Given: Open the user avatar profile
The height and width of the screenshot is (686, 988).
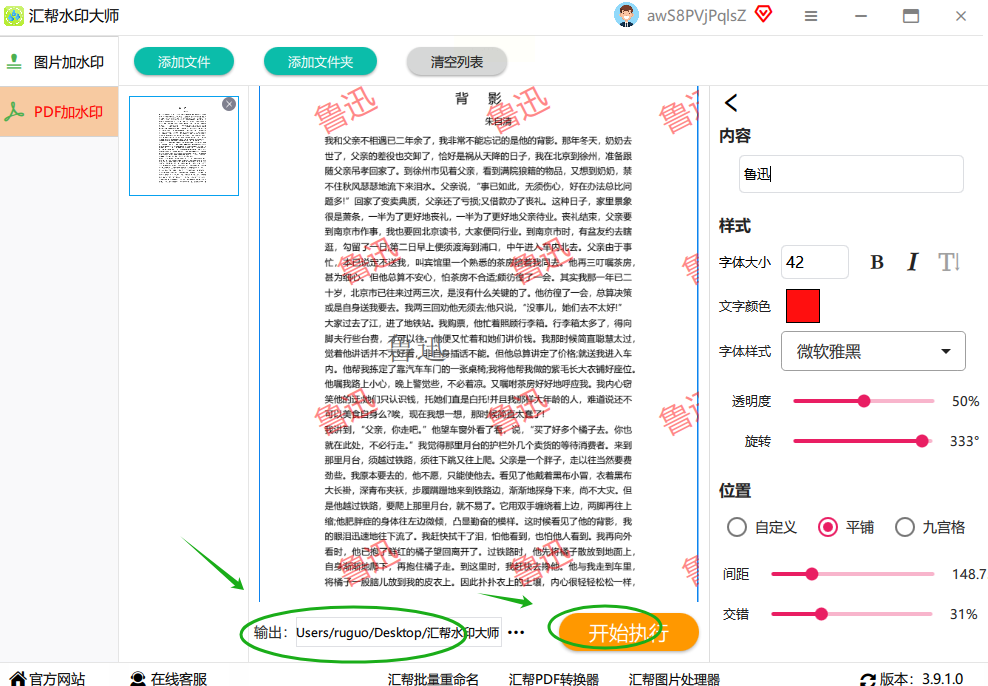Looking at the screenshot, I should [x=626, y=15].
